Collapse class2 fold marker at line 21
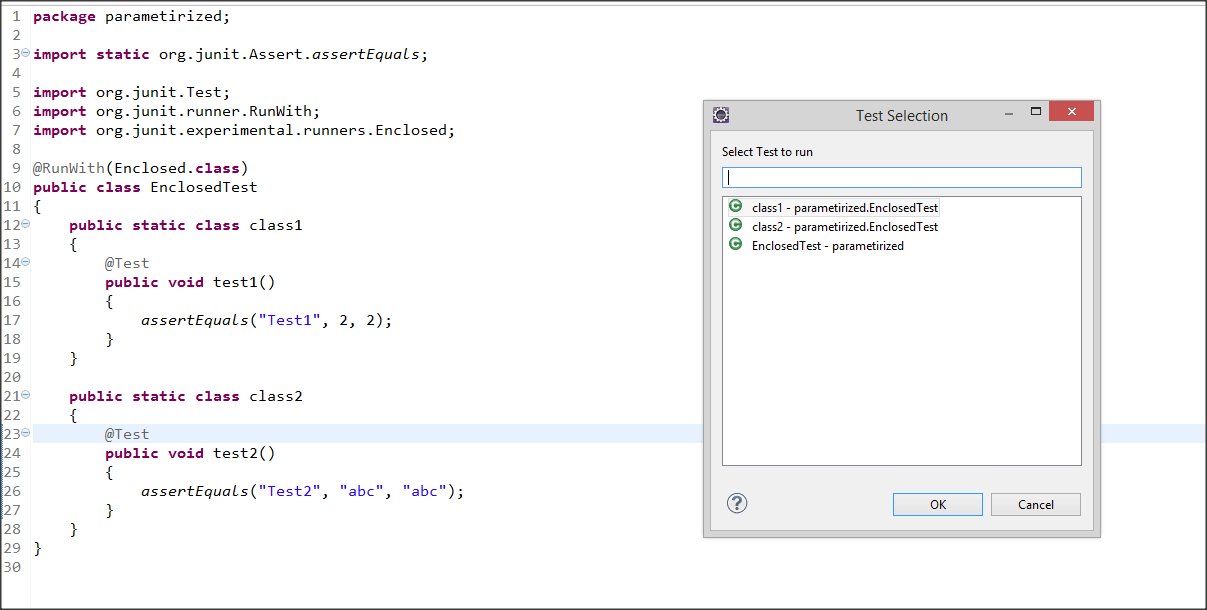The height and width of the screenshot is (610, 1207). (26, 396)
